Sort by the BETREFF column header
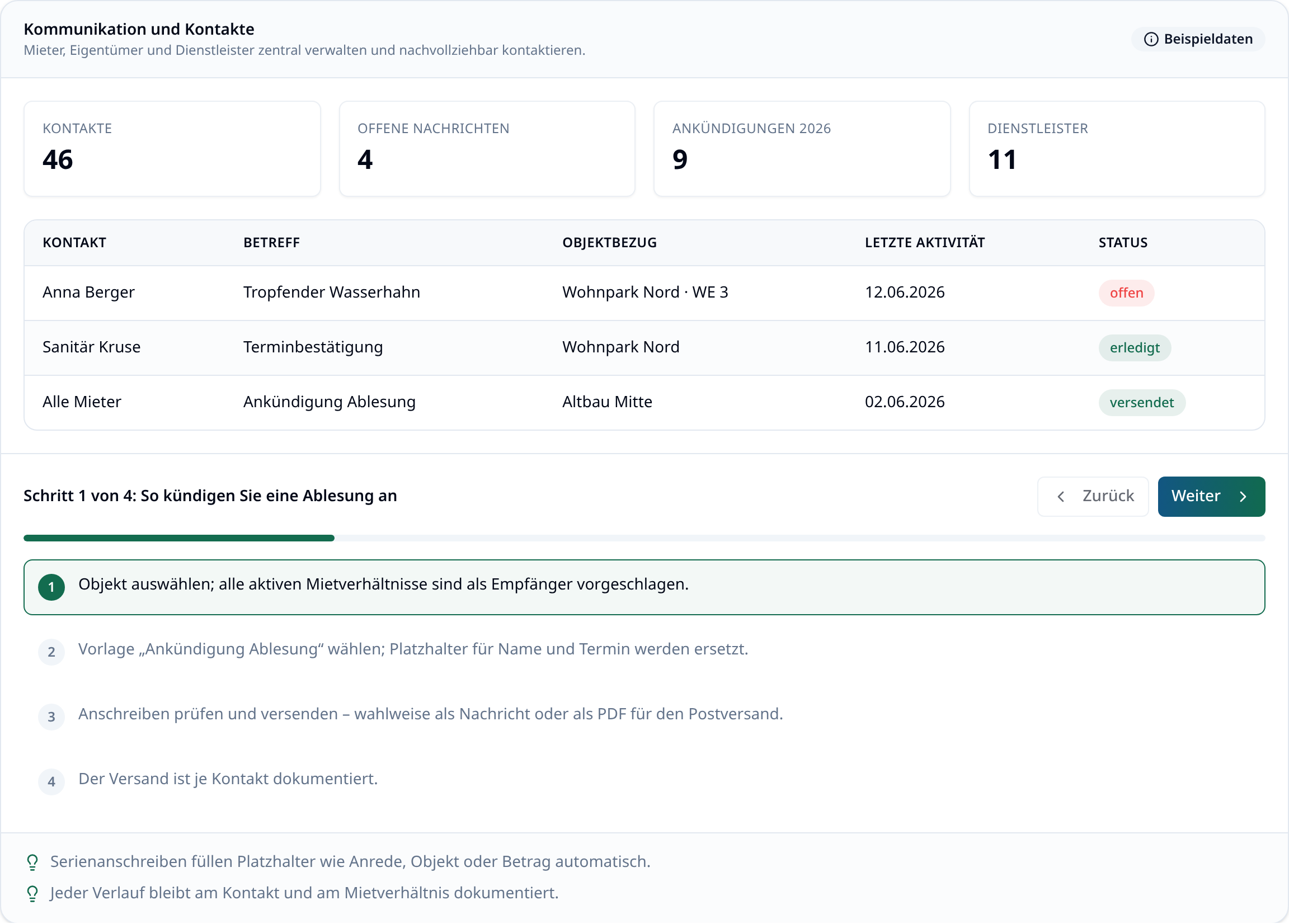The width and height of the screenshot is (1289, 924). [272, 243]
